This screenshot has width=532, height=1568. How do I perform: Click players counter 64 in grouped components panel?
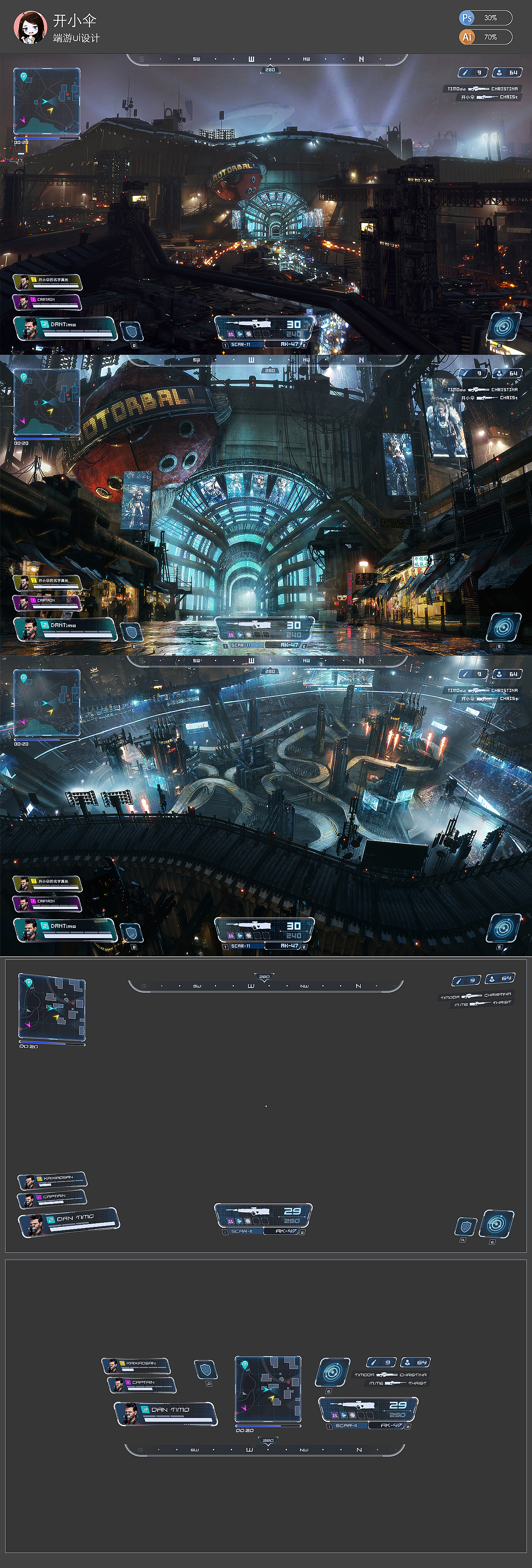click(x=416, y=1362)
